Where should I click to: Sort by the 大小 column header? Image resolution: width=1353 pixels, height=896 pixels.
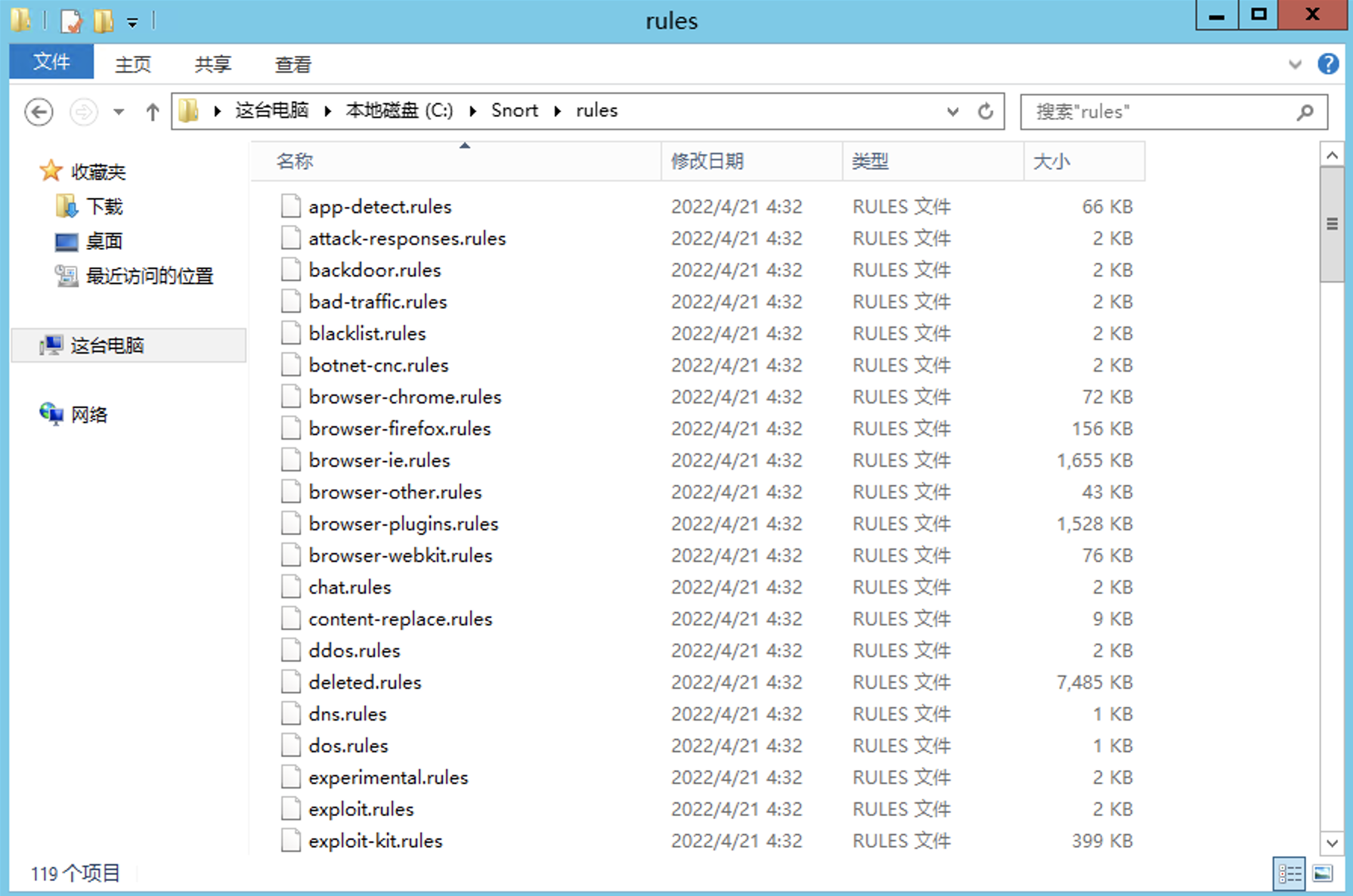(x=1085, y=161)
